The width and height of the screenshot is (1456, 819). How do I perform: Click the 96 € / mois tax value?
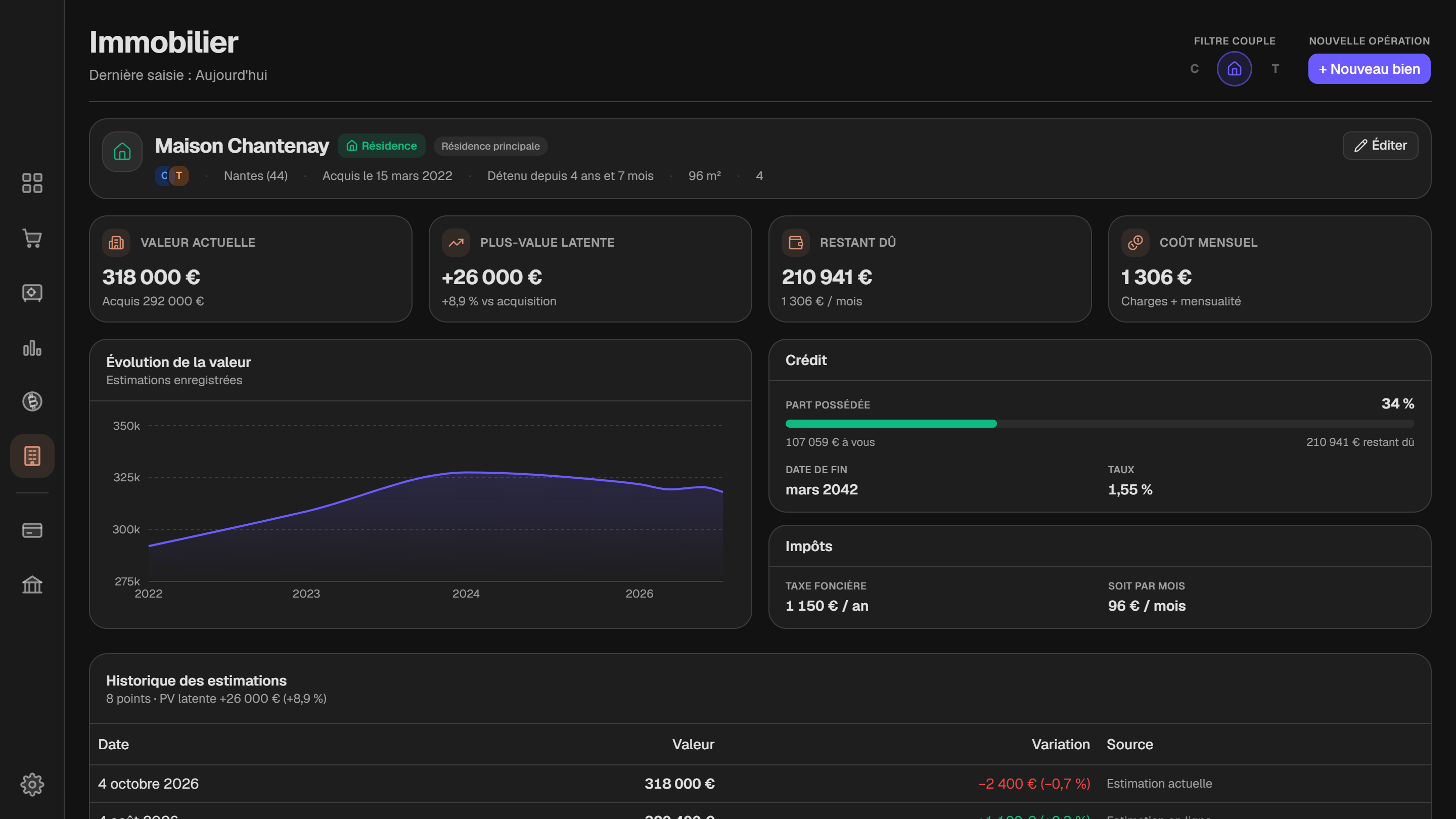click(x=1147, y=606)
